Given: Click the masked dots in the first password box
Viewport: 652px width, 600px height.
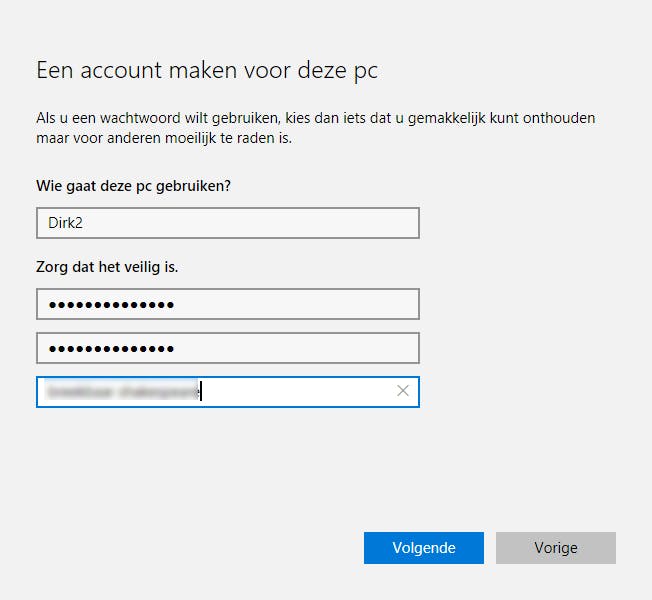Looking at the screenshot, I should click(111, 304).
